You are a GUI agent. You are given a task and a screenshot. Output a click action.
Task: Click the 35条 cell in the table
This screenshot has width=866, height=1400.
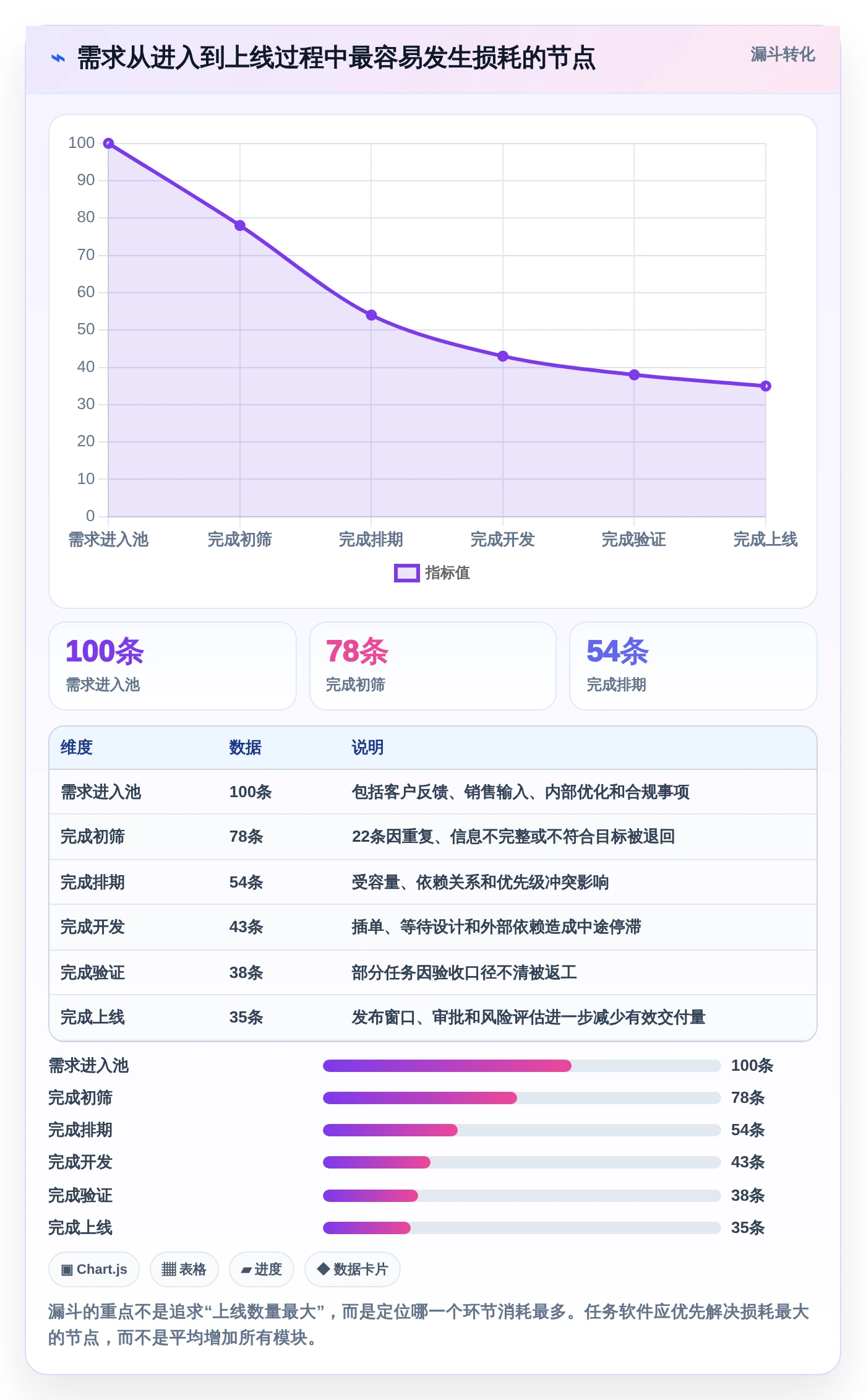[x=246, y=1018]
